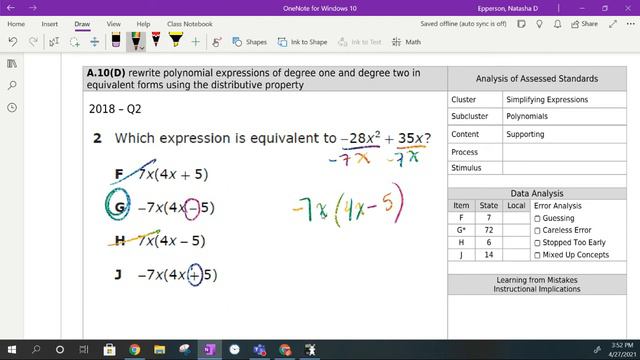Click answer choice J expression
Screen dimensions: 640x360
(x=177, y=275)
